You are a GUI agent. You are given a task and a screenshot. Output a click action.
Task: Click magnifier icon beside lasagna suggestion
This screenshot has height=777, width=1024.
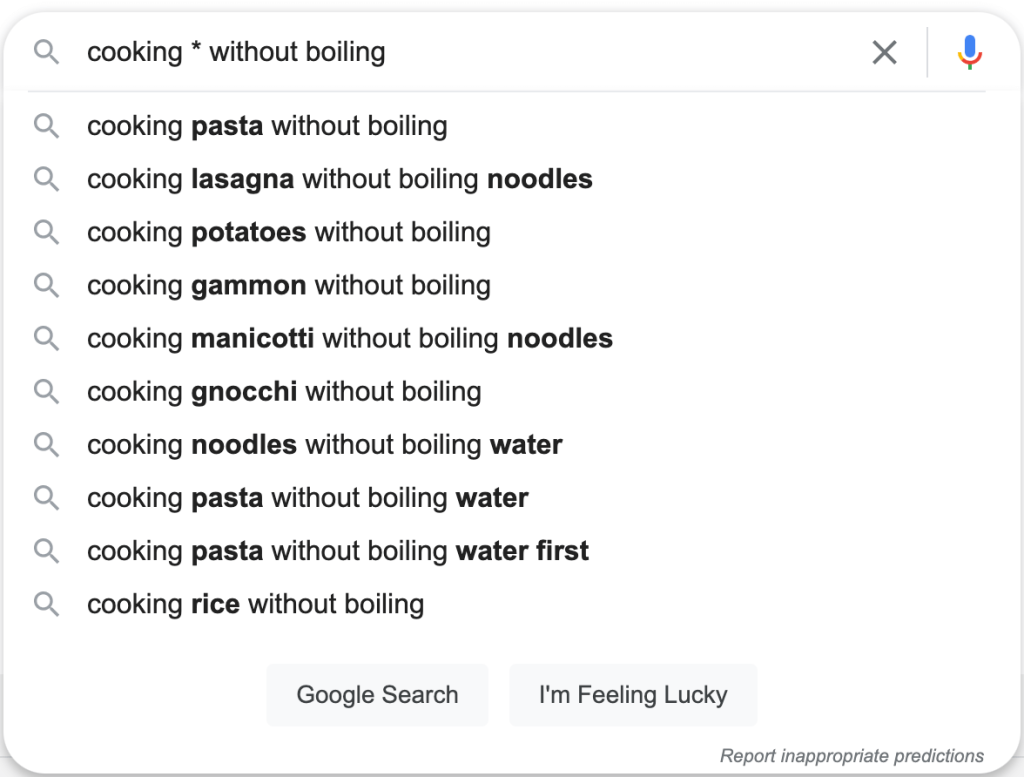(46, 179)
